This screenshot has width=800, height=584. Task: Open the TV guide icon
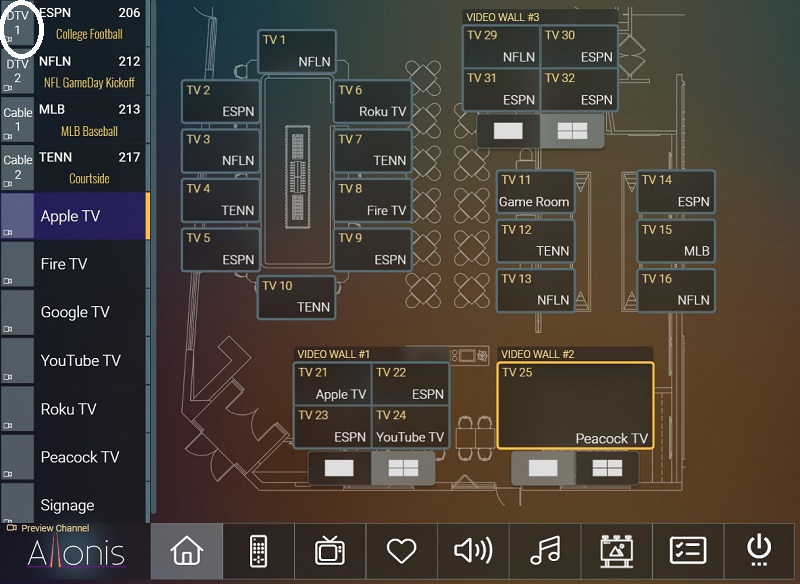330,551
